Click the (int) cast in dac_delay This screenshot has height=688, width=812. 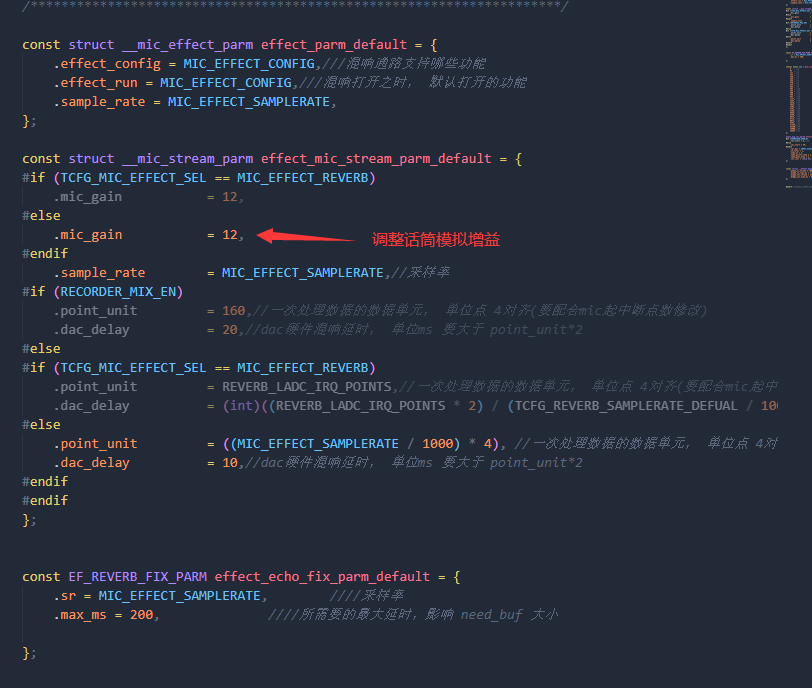(x=241, y=406)
